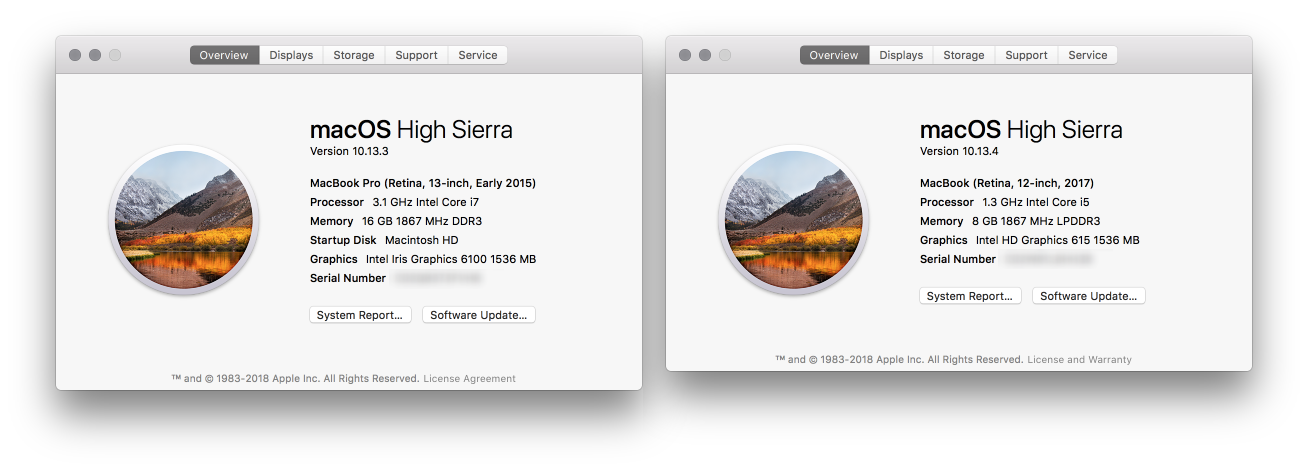Open Support tab in MacBook Pro window

coord(416,55)
